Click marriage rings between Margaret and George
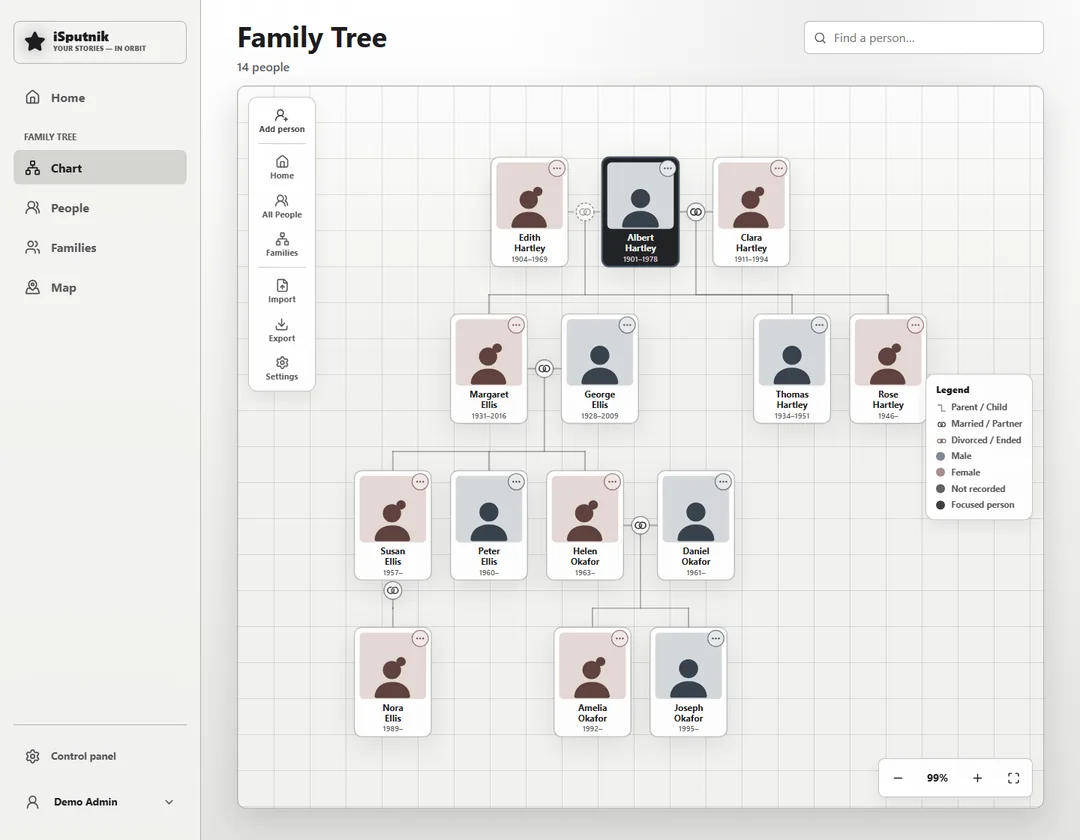The image size is (1080, 840). click(x=544, y=368)
